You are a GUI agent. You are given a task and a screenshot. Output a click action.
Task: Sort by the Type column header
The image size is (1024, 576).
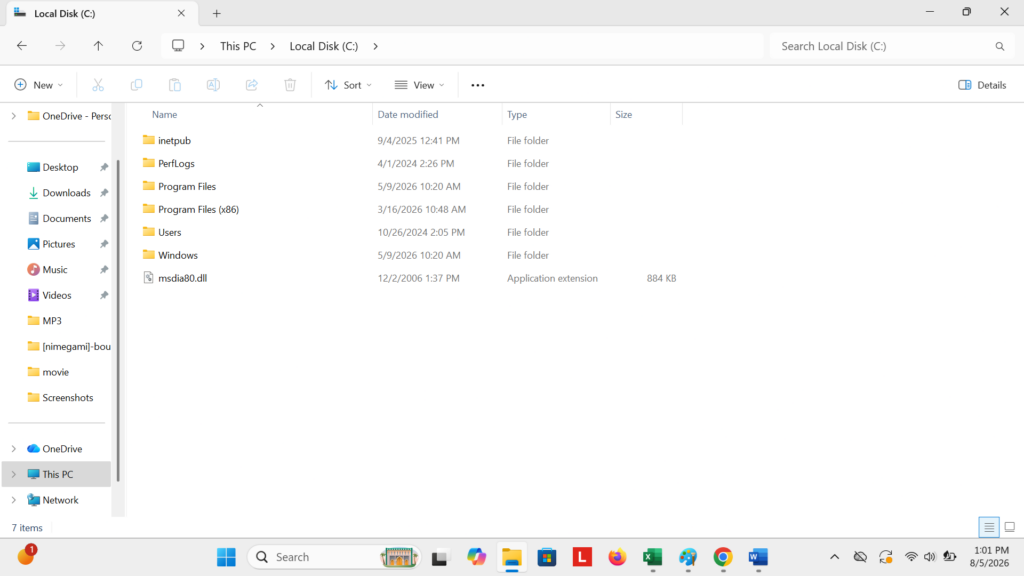(517, 114)
